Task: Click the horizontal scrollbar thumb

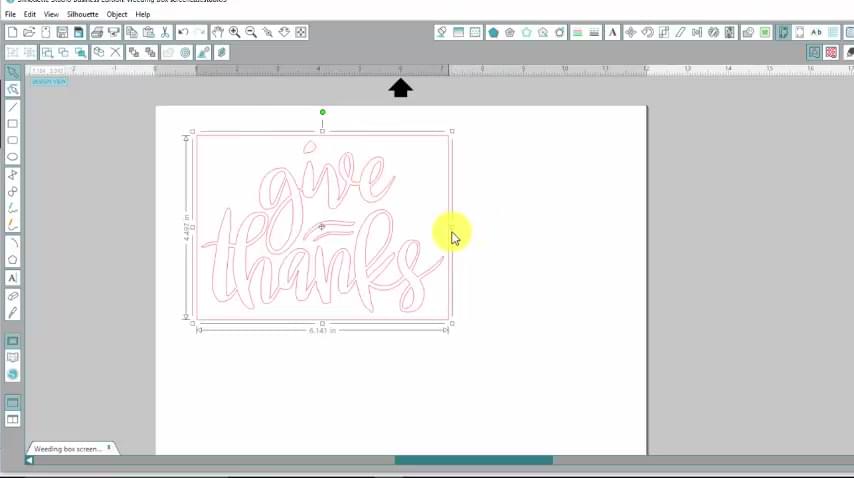Action: point(473,461)
